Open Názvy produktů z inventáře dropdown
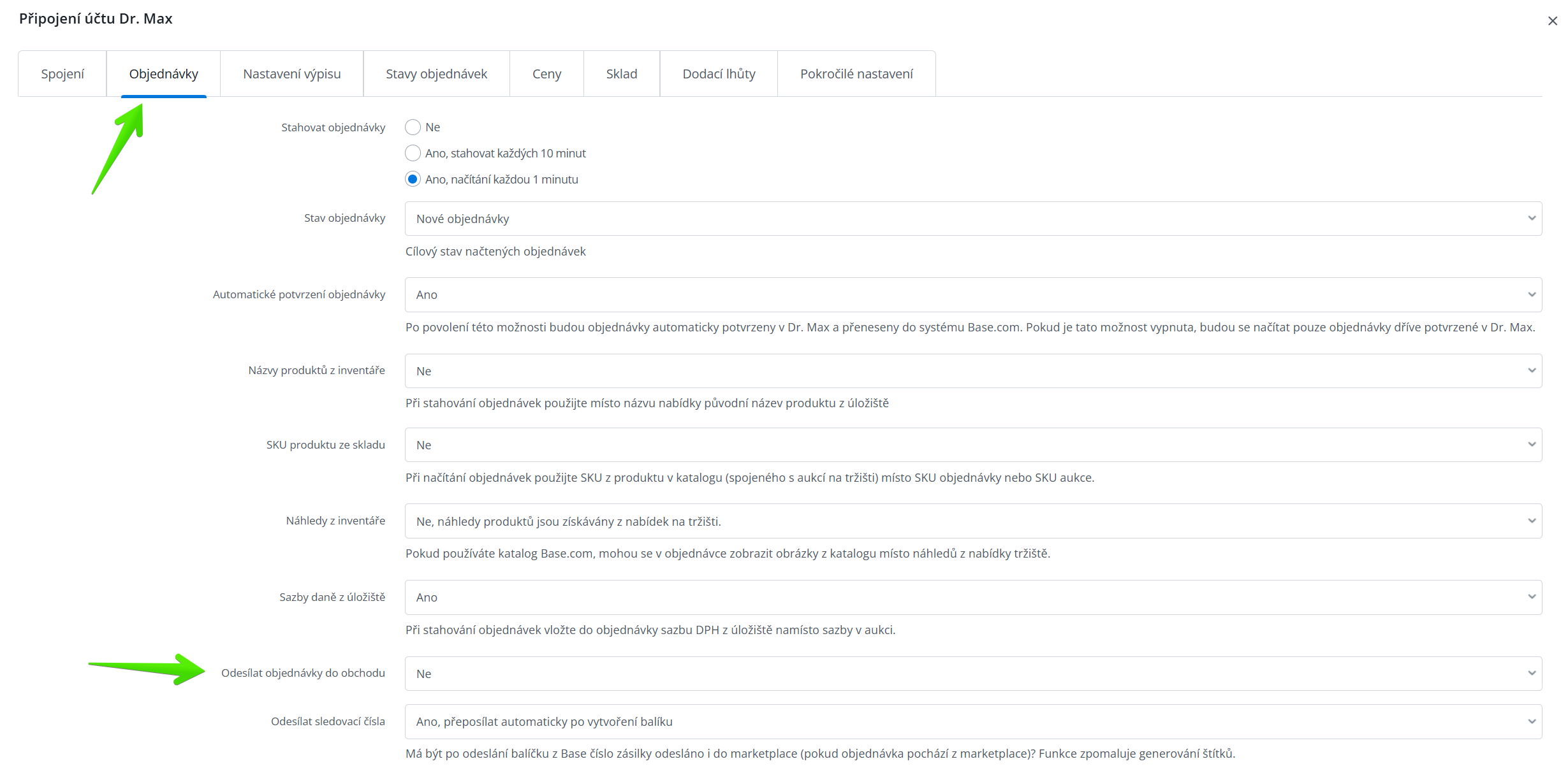This screenshot has width=1568, height=773. click(972, 371)
